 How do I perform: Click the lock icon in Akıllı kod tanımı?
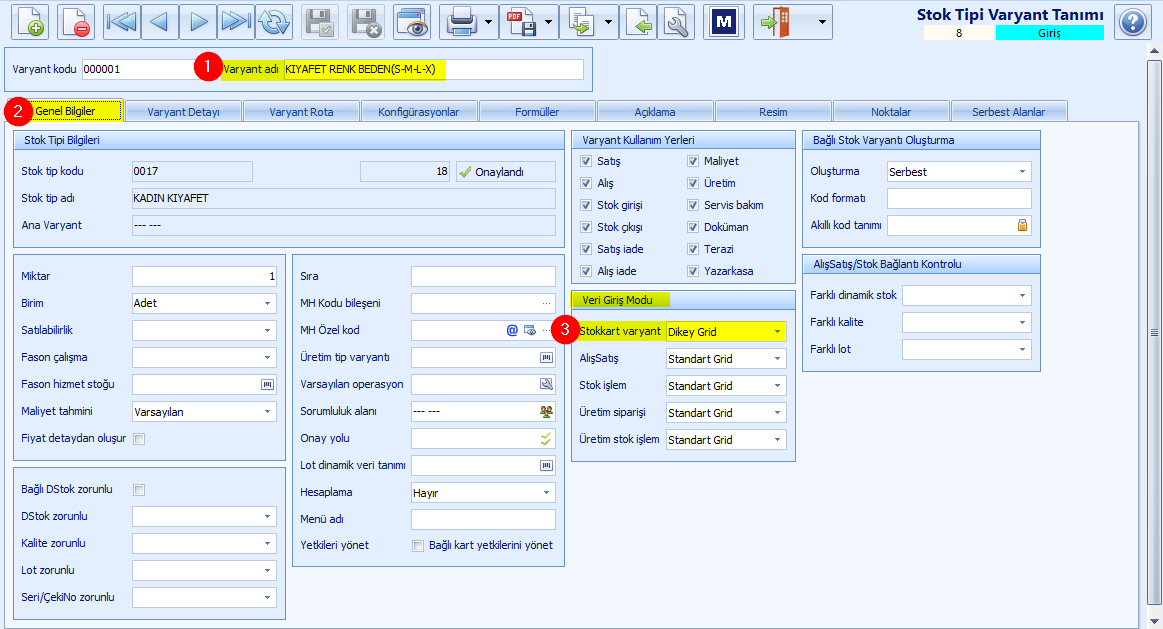click(x=1022, y=225)
